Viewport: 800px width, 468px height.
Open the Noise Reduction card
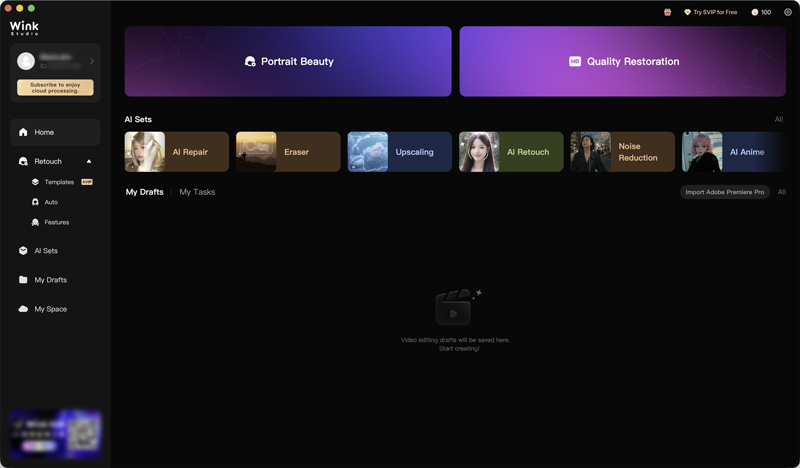[x=622, y=152]
